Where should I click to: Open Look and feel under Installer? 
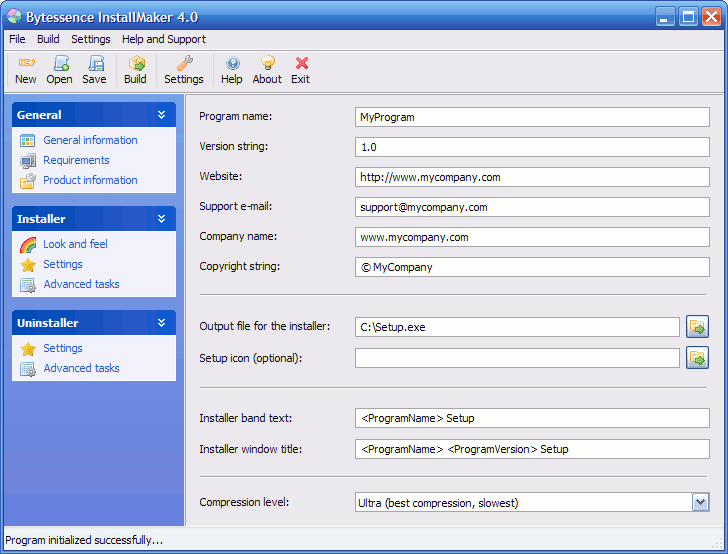(x=75, y=244)
